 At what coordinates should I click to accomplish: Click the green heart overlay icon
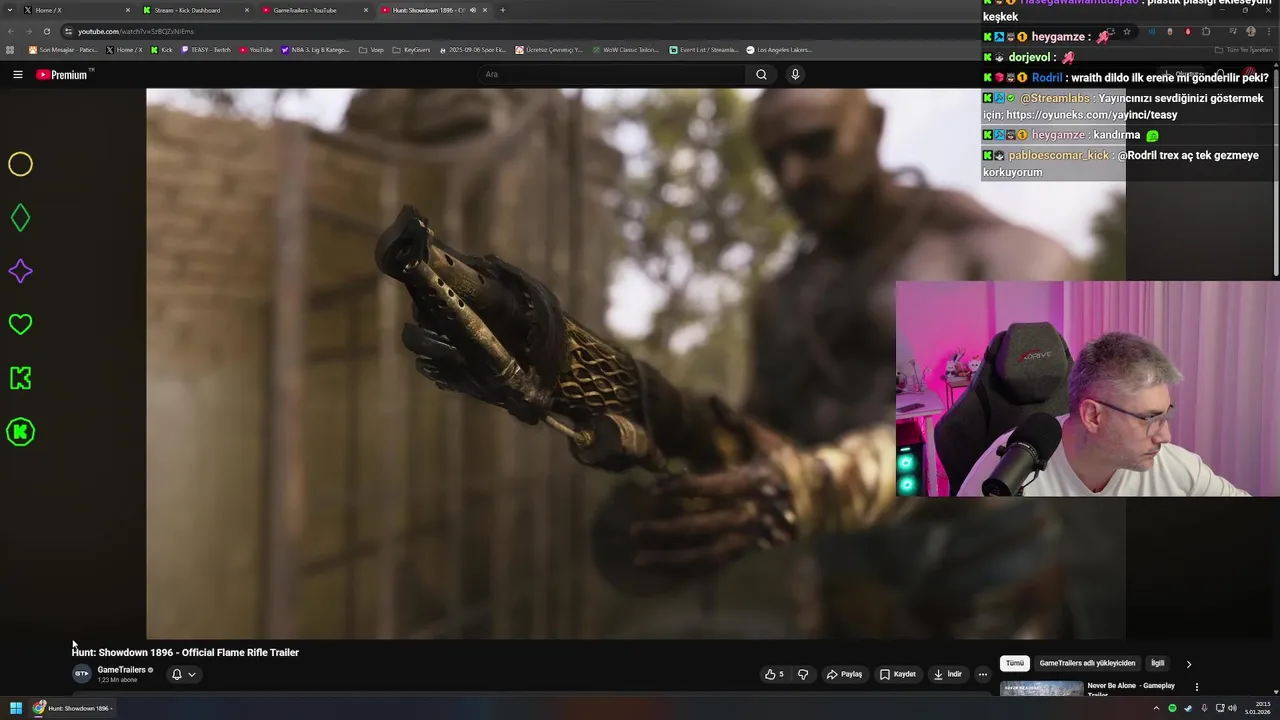click(20, 324)
